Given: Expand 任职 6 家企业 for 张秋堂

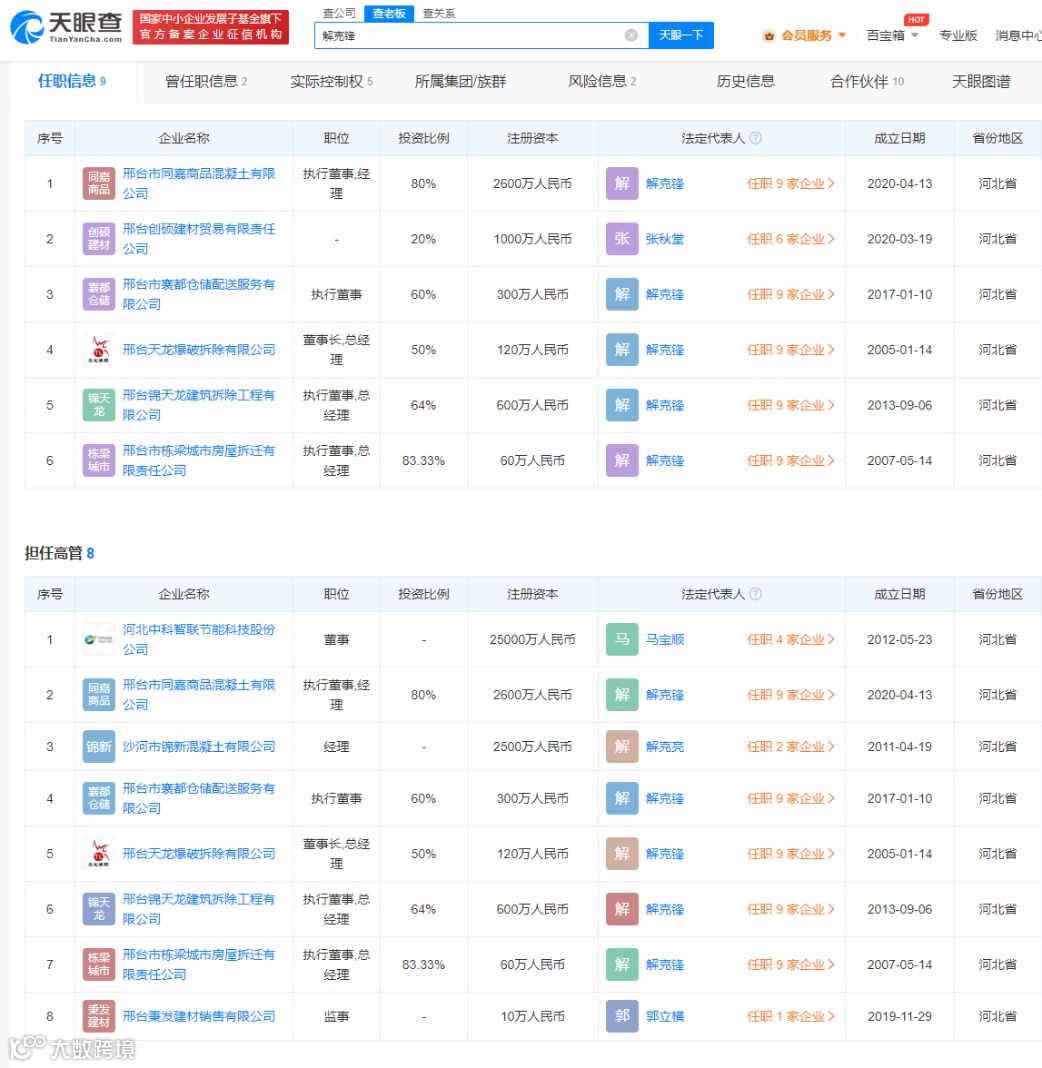Looking at the screenshot, I should click(x=790, y=239).
